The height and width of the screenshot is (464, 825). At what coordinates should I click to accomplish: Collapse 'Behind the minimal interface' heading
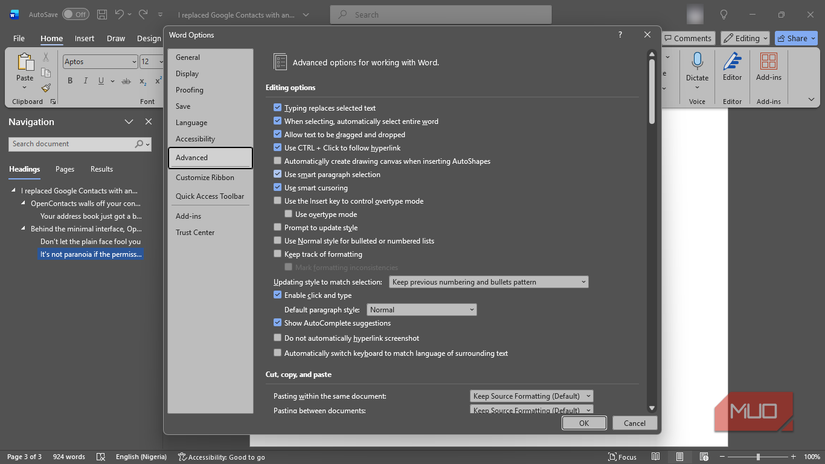click(x=23, y=228)
